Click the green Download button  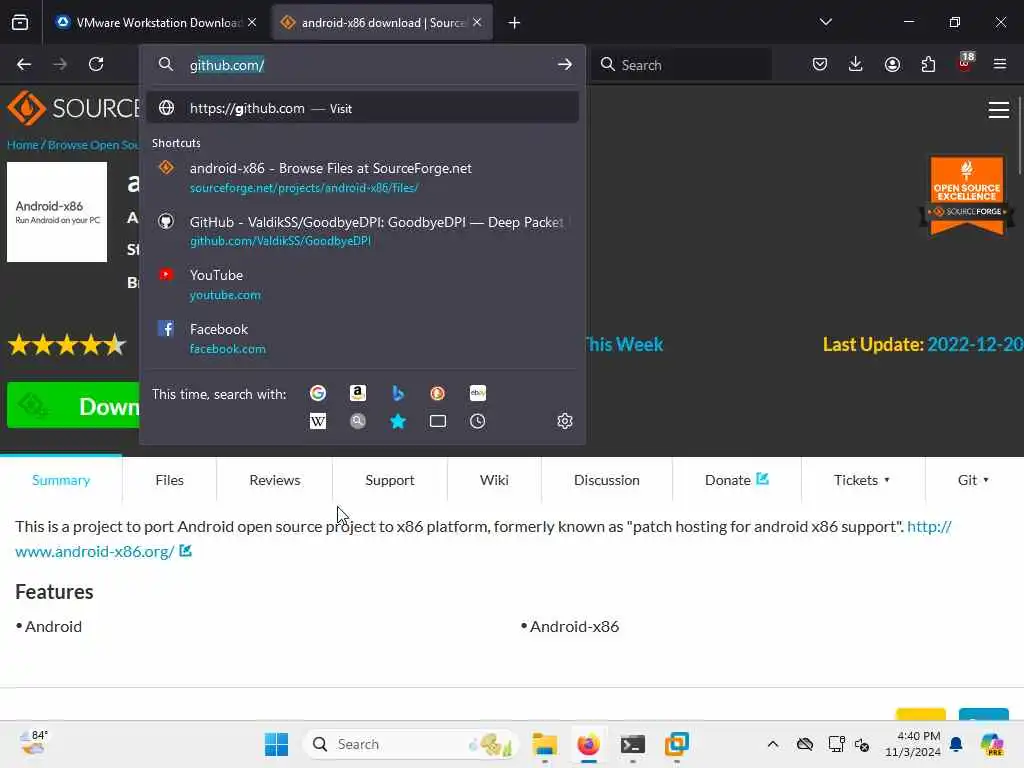[73, 406]
